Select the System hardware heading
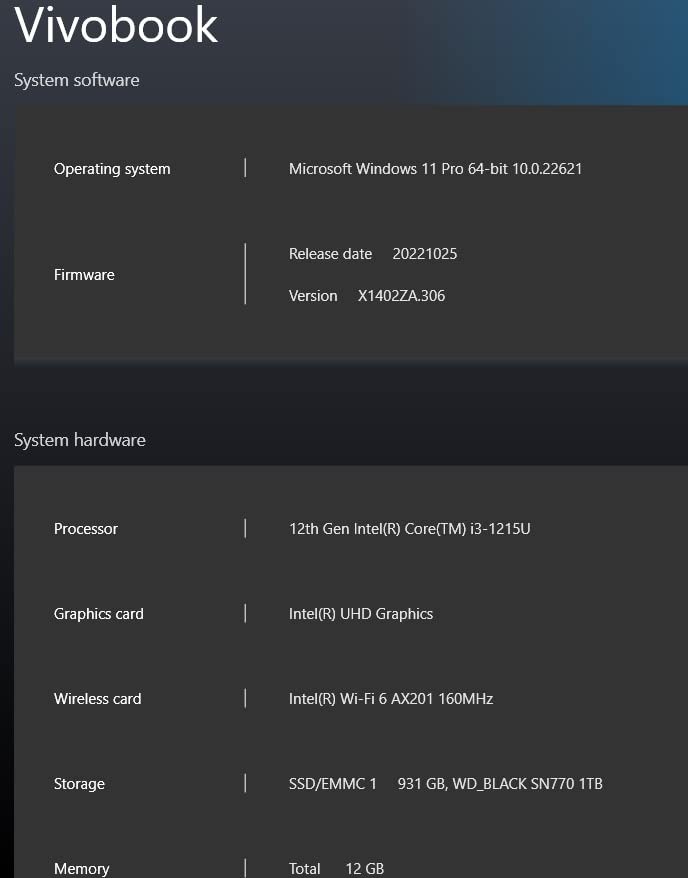Screen dimensions: 688x878 click(x=80, y=440)
